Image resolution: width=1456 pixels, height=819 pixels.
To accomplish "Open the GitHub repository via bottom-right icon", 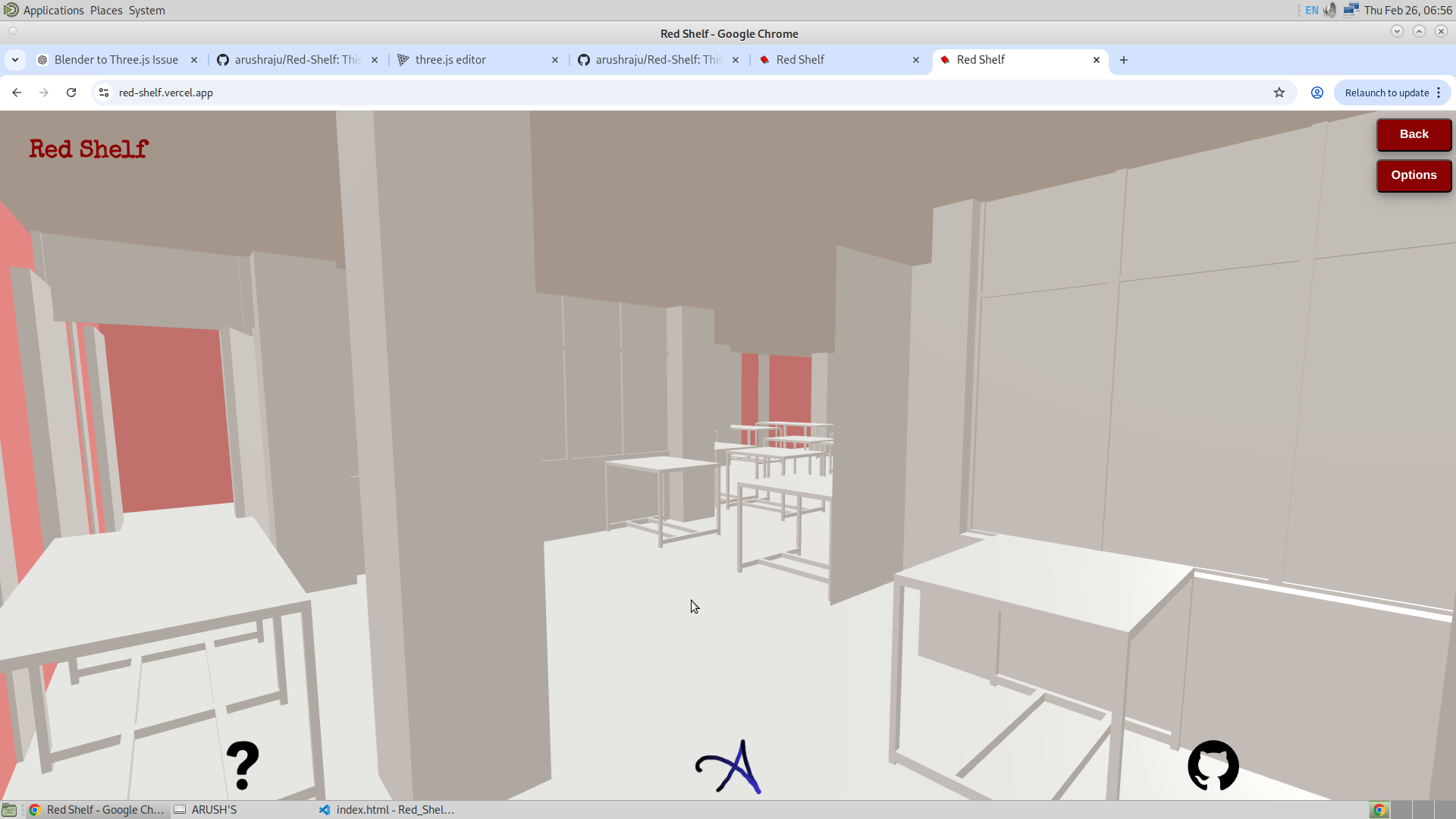I will tap(1212, 766).
